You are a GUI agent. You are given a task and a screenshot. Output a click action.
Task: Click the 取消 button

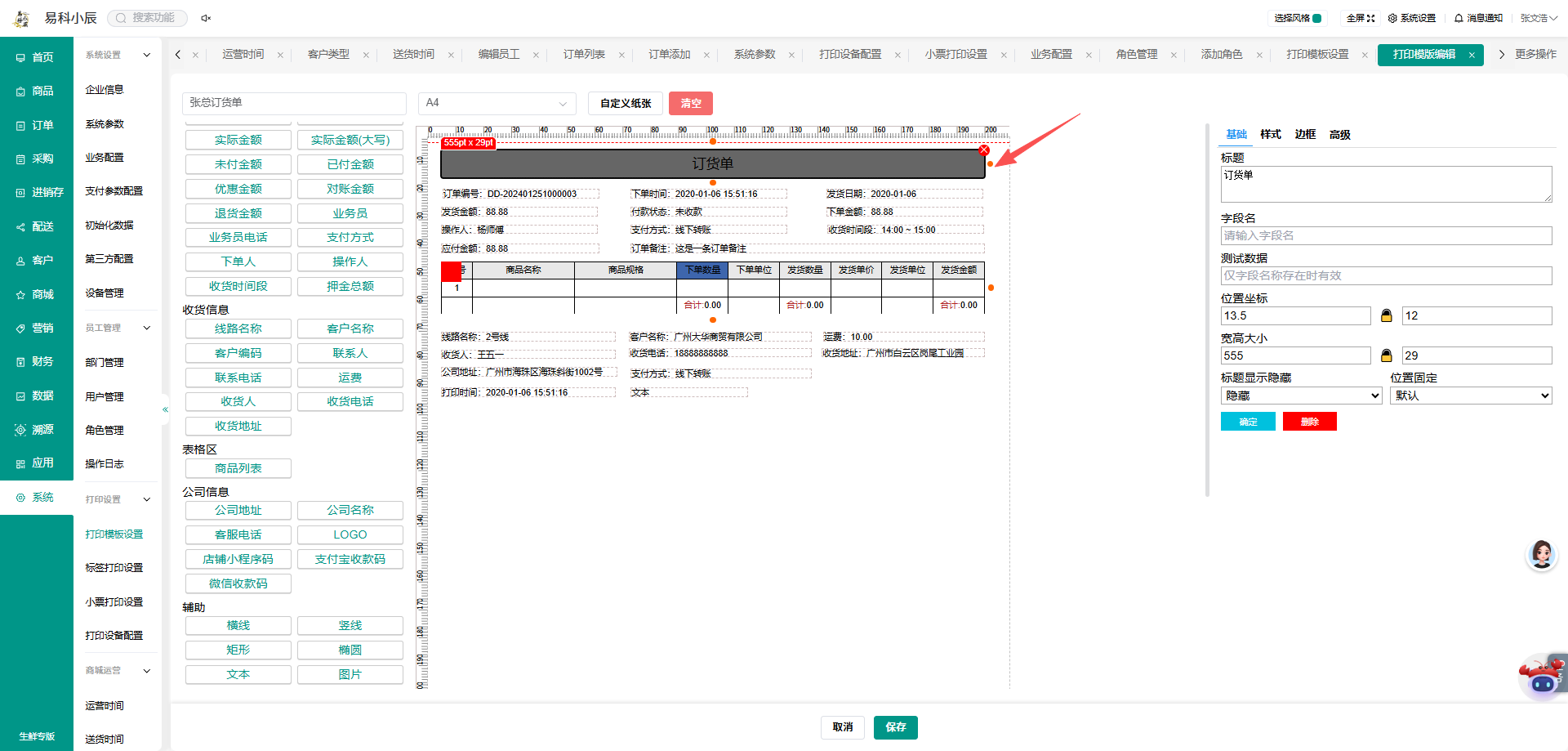click(843, 727)
